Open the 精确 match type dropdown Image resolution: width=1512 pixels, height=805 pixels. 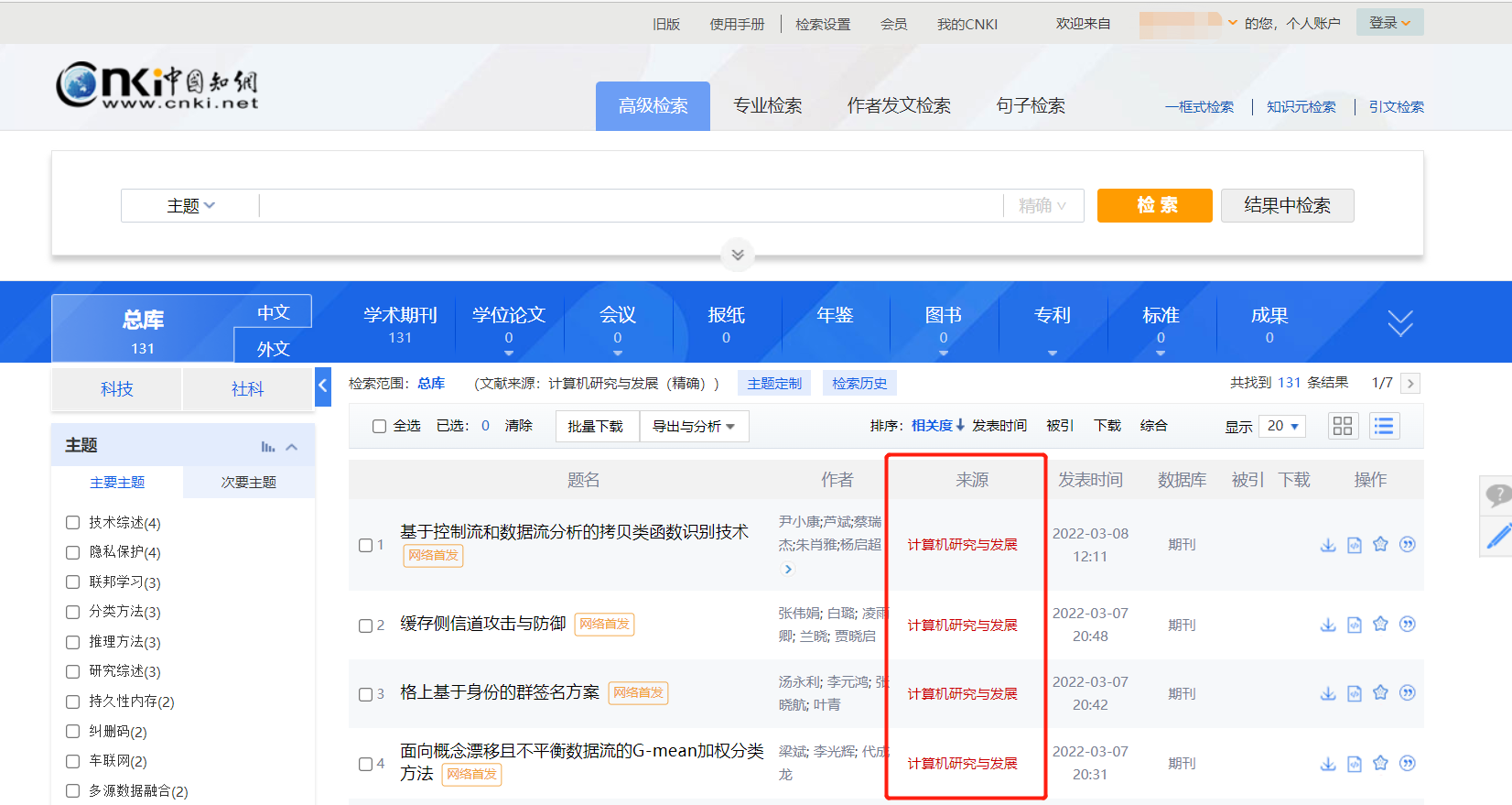point(1042,206)
